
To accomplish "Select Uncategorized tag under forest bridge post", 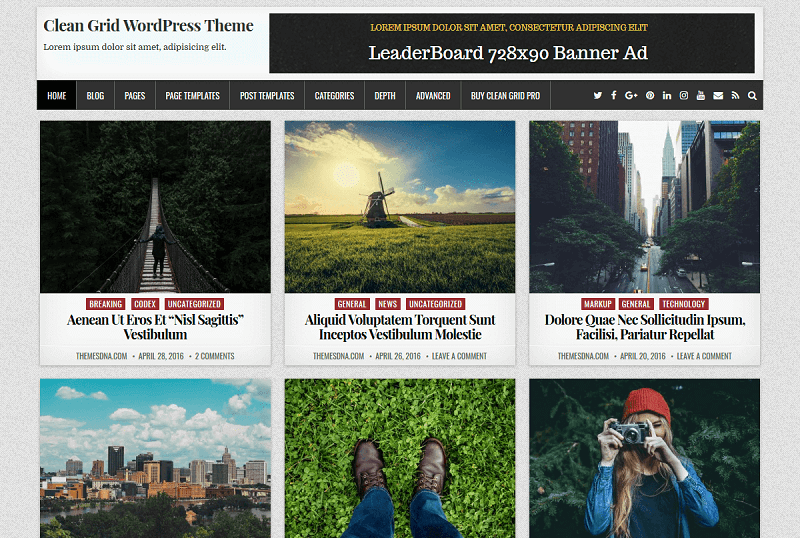I will pyautogui.click(x=194, y=304).
